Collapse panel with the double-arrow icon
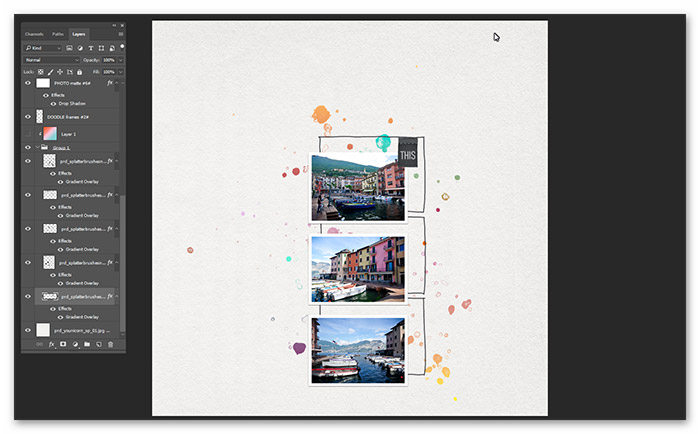700x434 pixels. pos(114,25)
